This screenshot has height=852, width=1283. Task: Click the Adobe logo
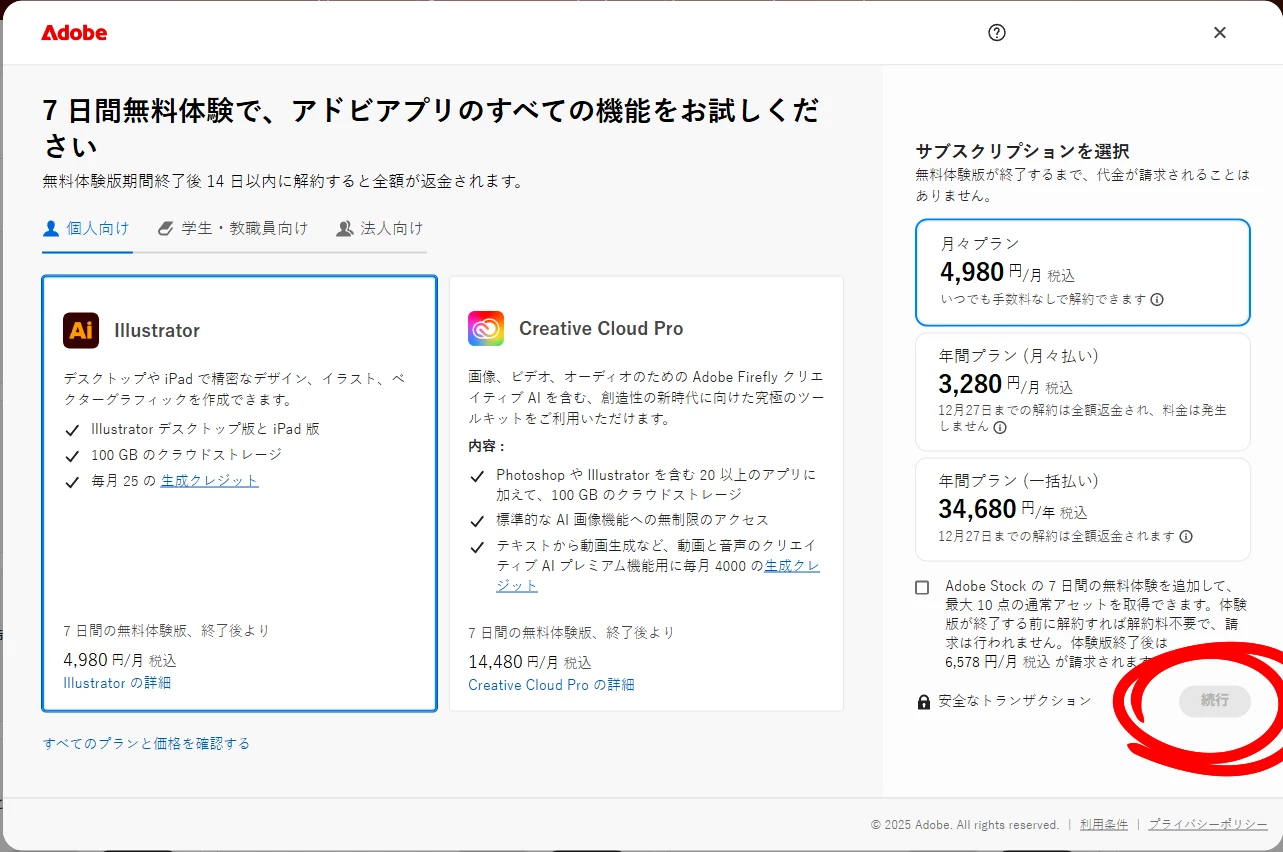pyautogui.click(x=74, y=33)
